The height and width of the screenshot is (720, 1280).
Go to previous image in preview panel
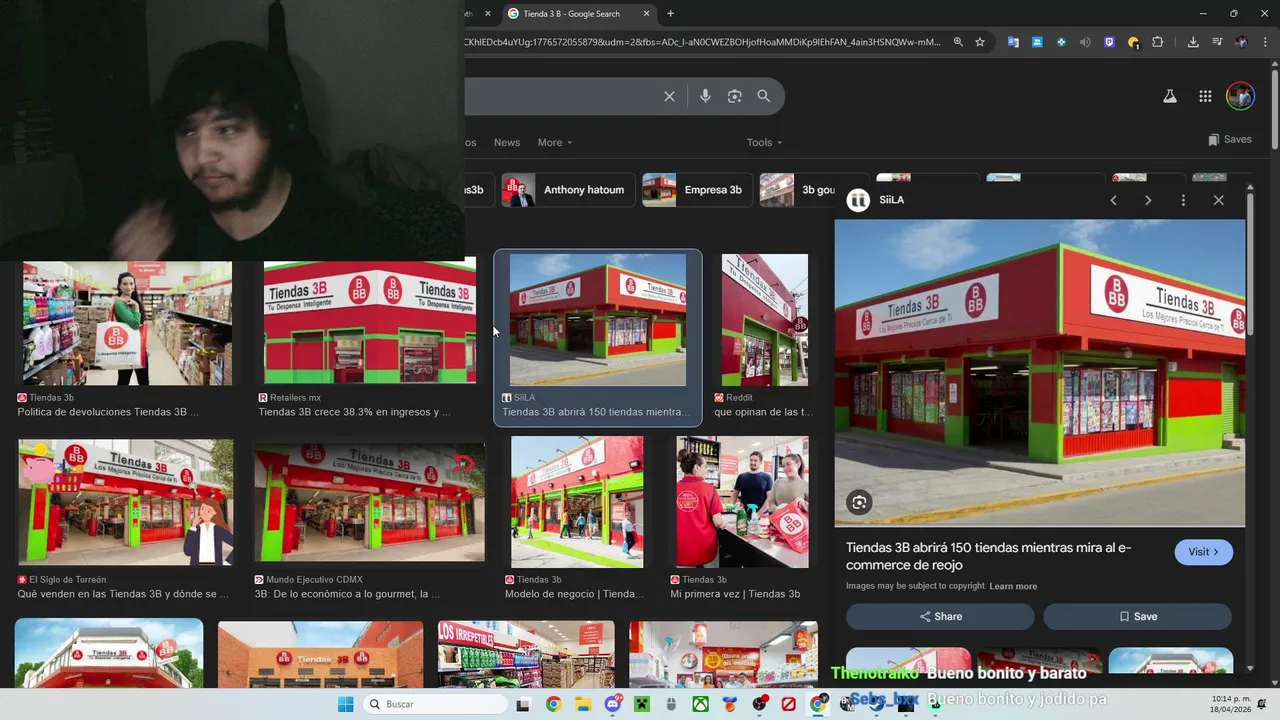[1113, 200]
